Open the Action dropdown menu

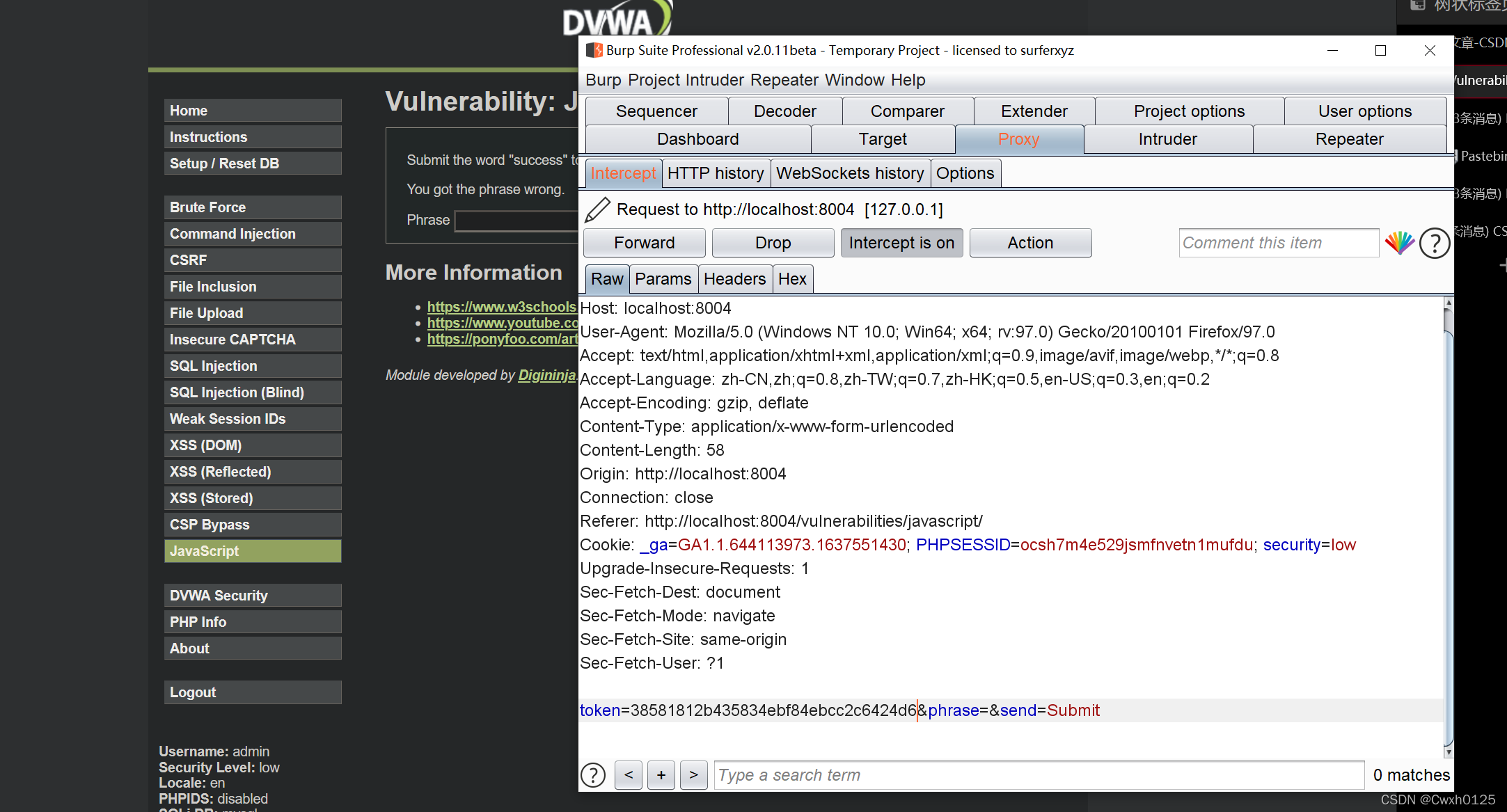pos(1030,243)
